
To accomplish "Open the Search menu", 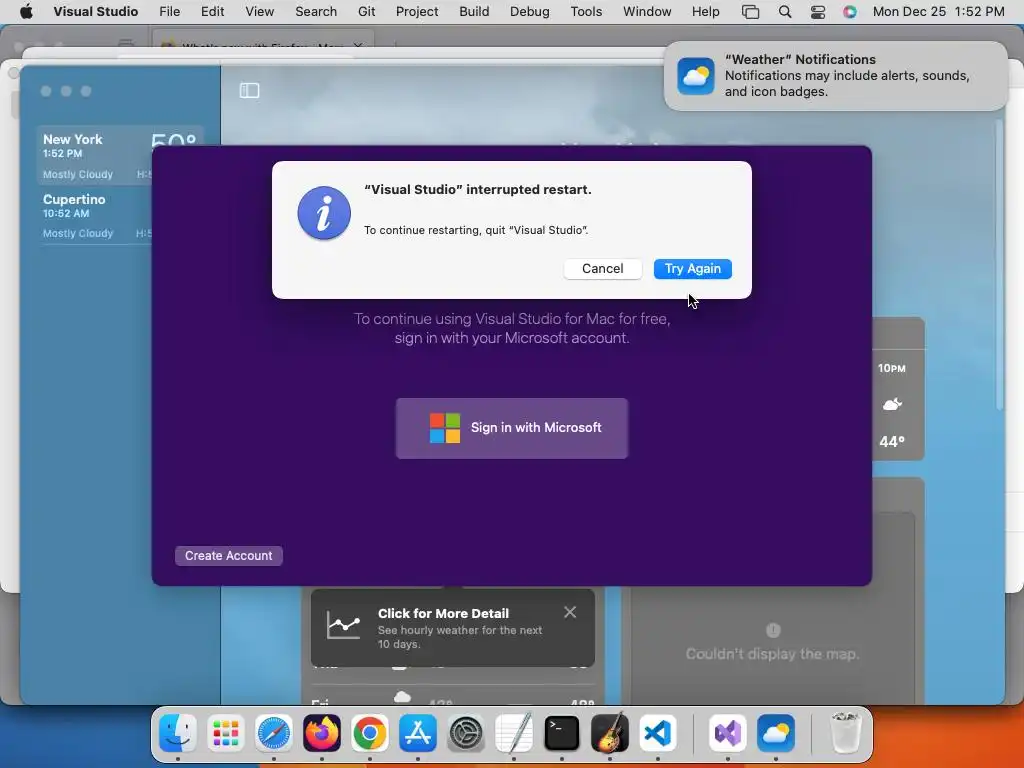I will [x=316, y=12].
